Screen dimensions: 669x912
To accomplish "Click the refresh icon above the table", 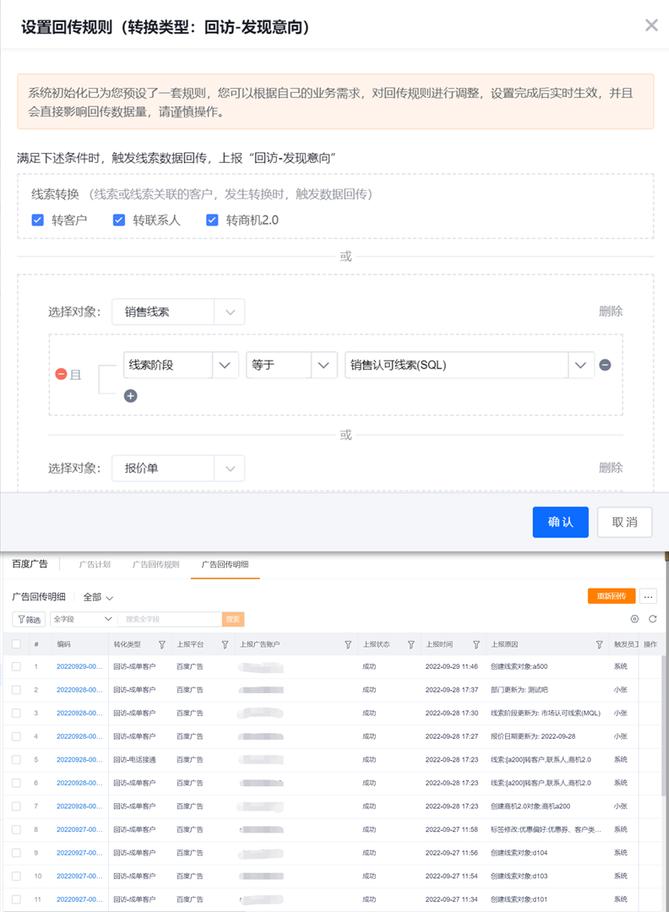I will point(652,619).
